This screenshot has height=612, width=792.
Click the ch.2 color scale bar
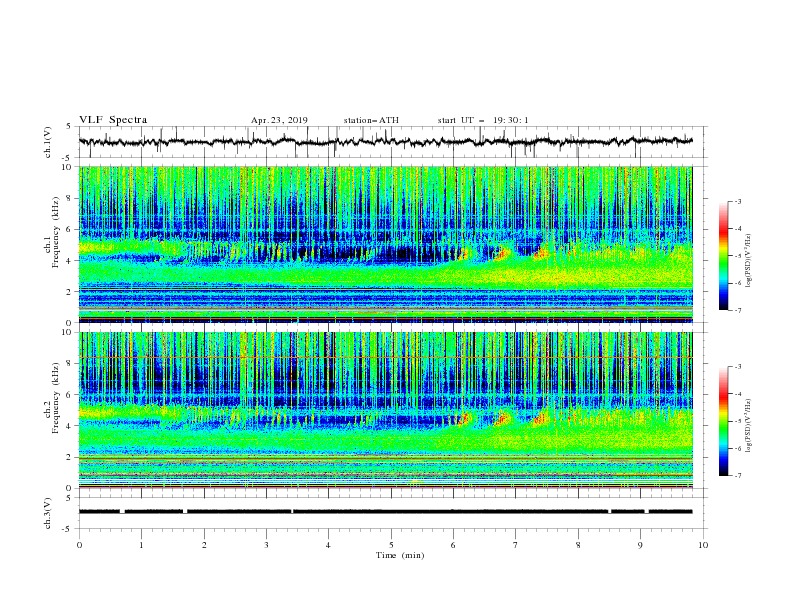(x=723, y=421)
